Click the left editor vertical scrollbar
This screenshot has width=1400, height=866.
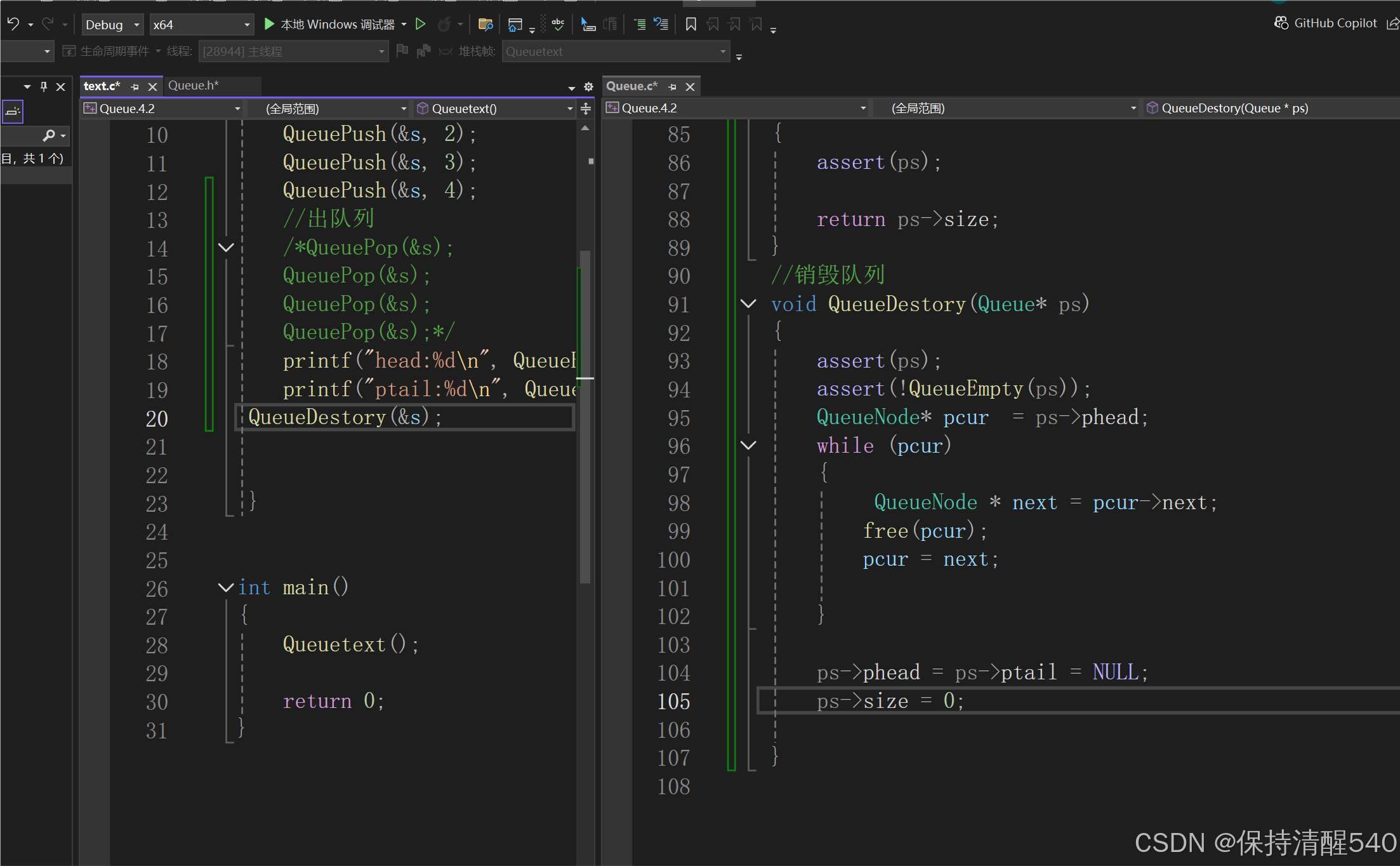pyautogui.click(x=585, y=413)
